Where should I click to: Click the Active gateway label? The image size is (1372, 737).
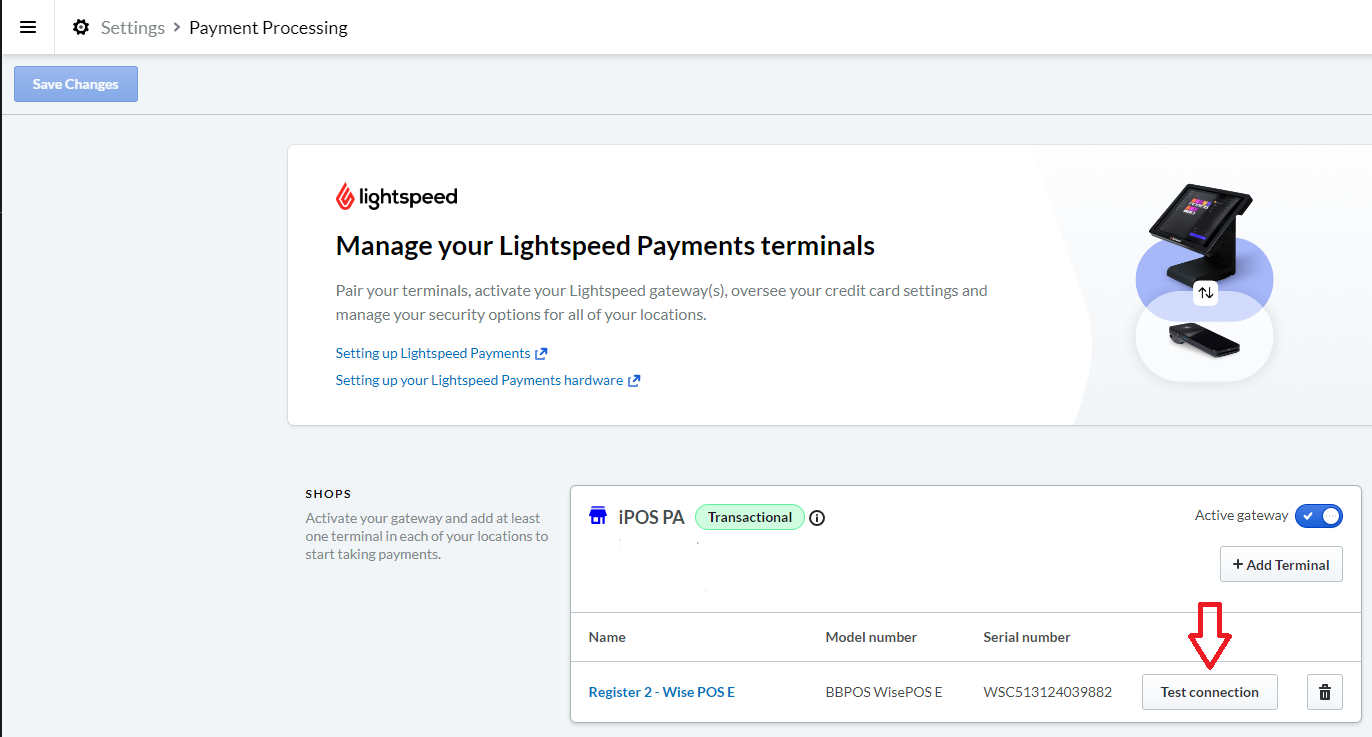tap(1242, 516)
